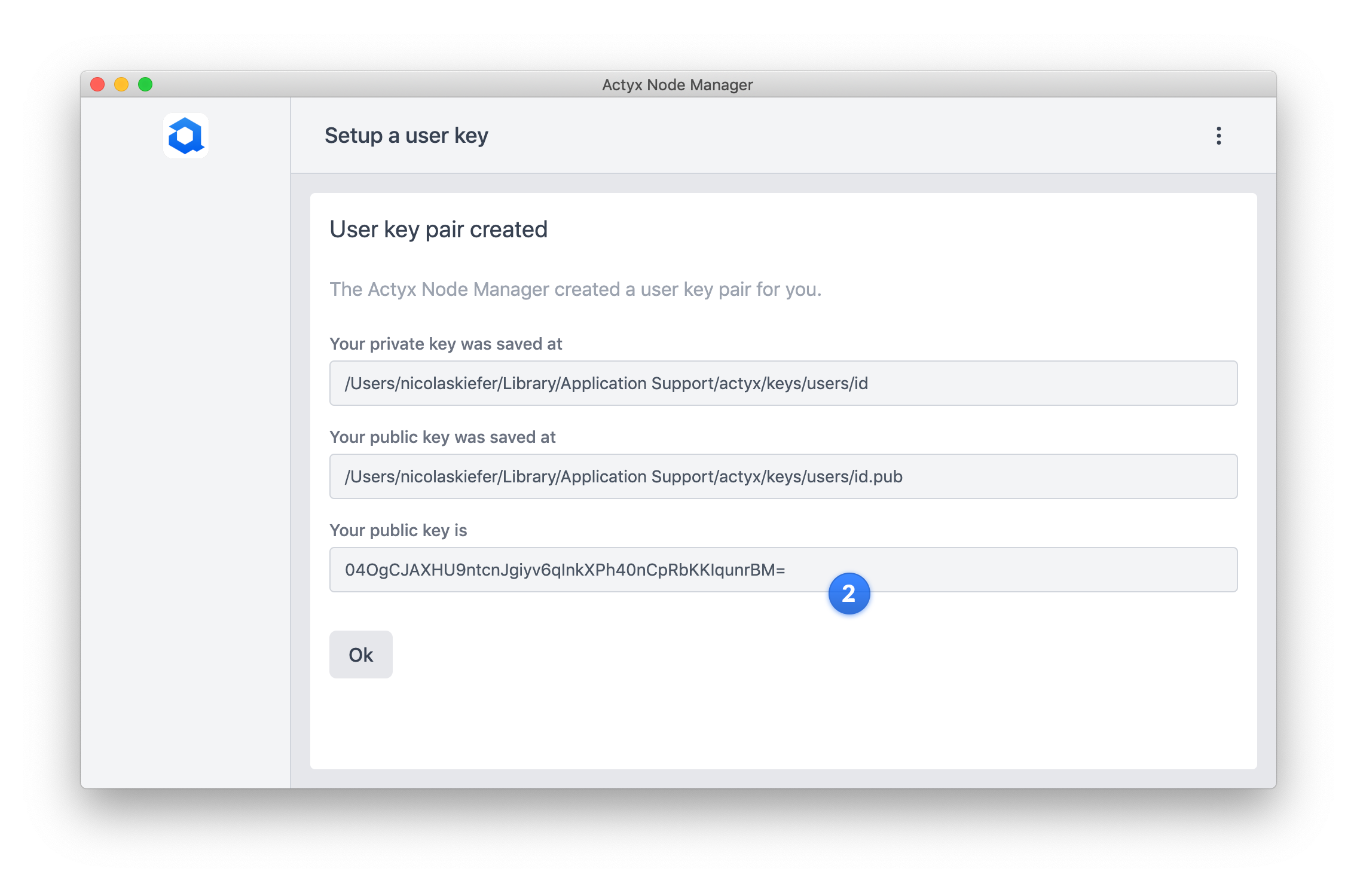The width and height of the screenshot is (1357, 896).
Task: Click 'Your public key was saved at' label
Action: 442,437
